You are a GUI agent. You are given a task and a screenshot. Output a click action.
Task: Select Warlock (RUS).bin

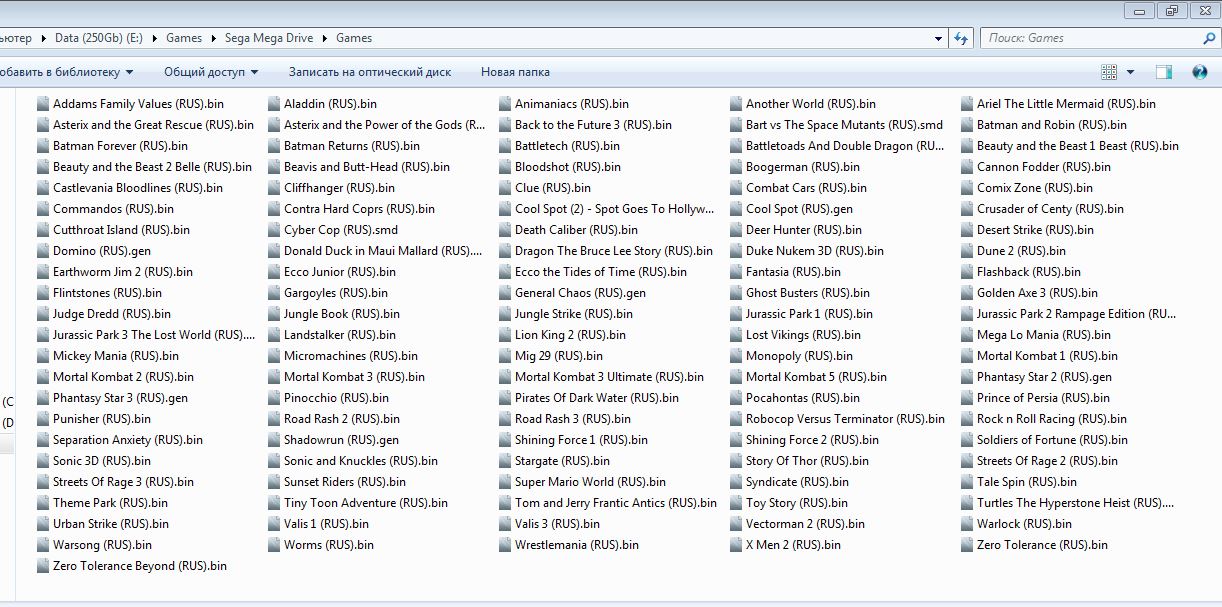[1016, 524]
